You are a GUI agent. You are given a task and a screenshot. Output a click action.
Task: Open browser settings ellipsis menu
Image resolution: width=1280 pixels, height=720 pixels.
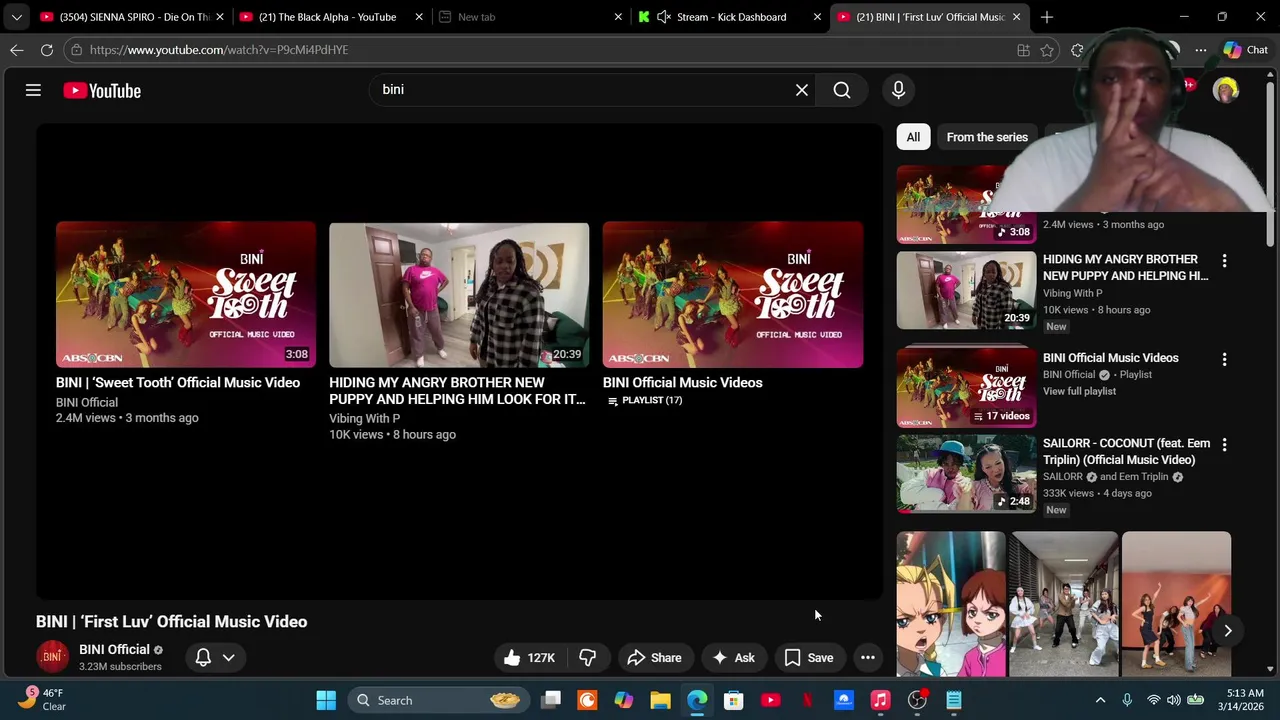(1200, 50)
